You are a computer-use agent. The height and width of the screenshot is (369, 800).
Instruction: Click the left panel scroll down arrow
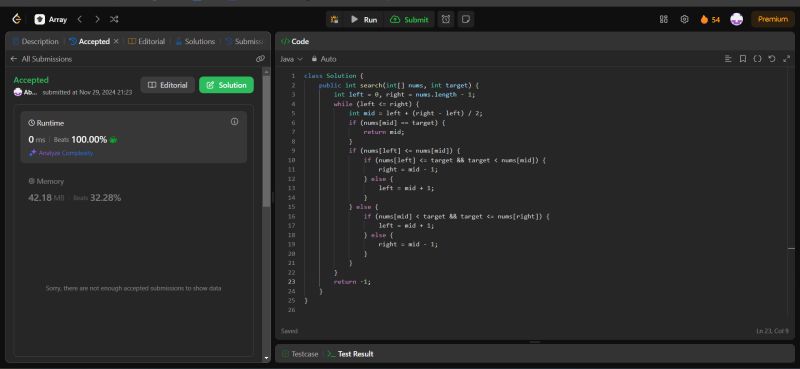266,358
